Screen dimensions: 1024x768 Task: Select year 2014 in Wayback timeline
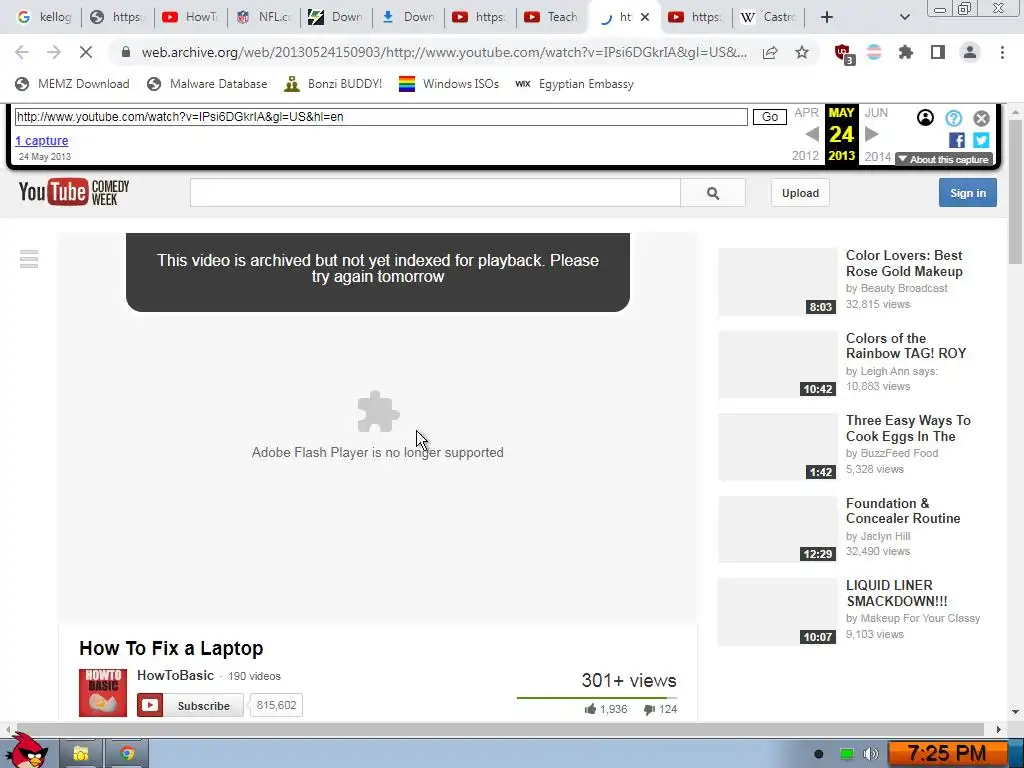click(878, 157)
